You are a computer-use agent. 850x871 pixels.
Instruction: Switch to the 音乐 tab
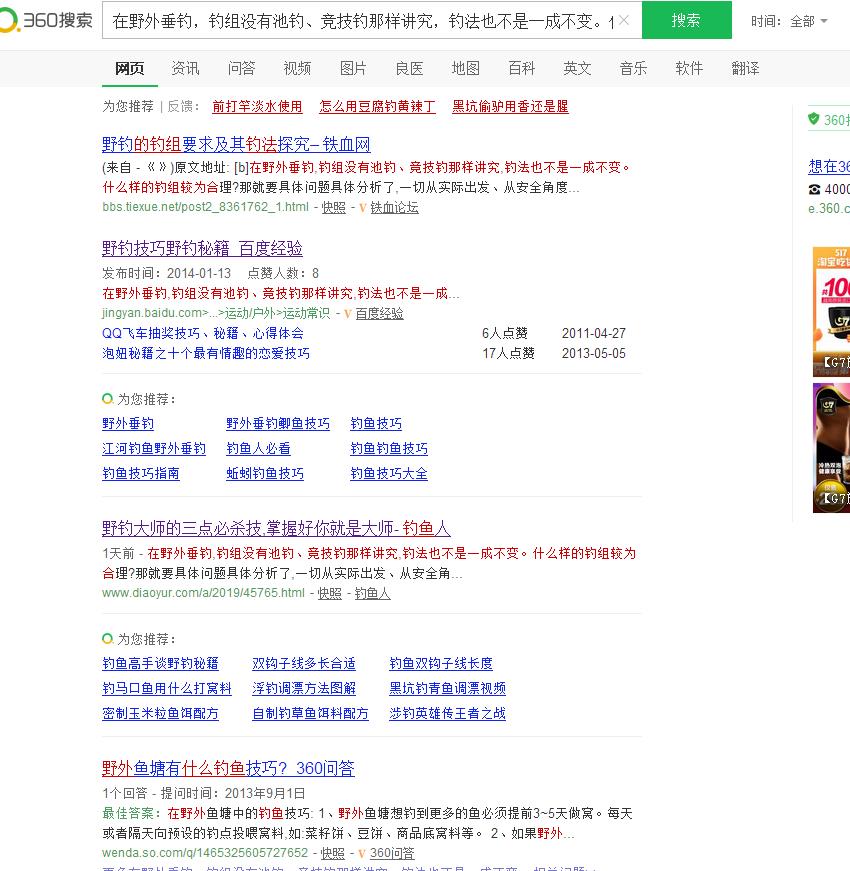[x=633, y=68]
